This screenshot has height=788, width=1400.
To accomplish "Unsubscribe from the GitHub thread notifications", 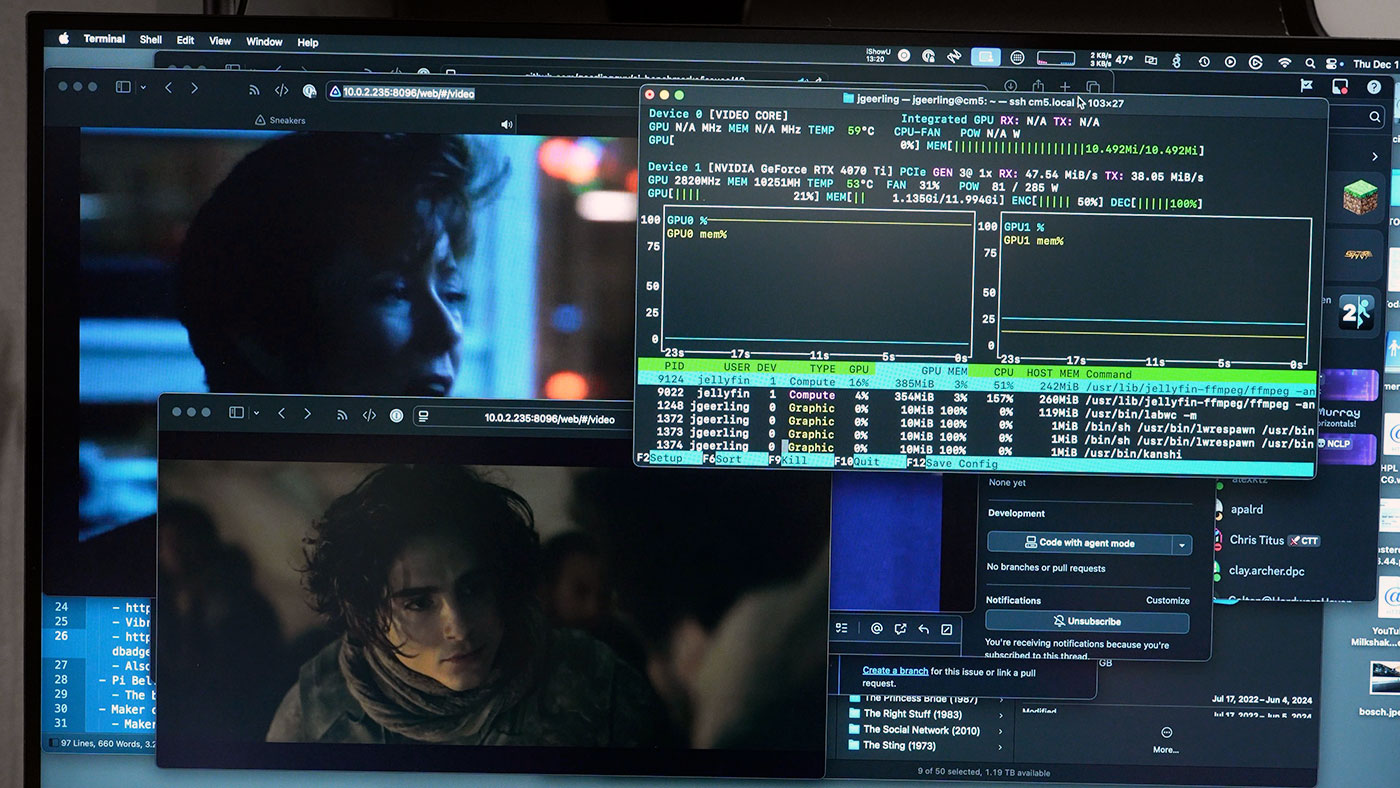I will pyautogui.click(x=1088, y=622).
